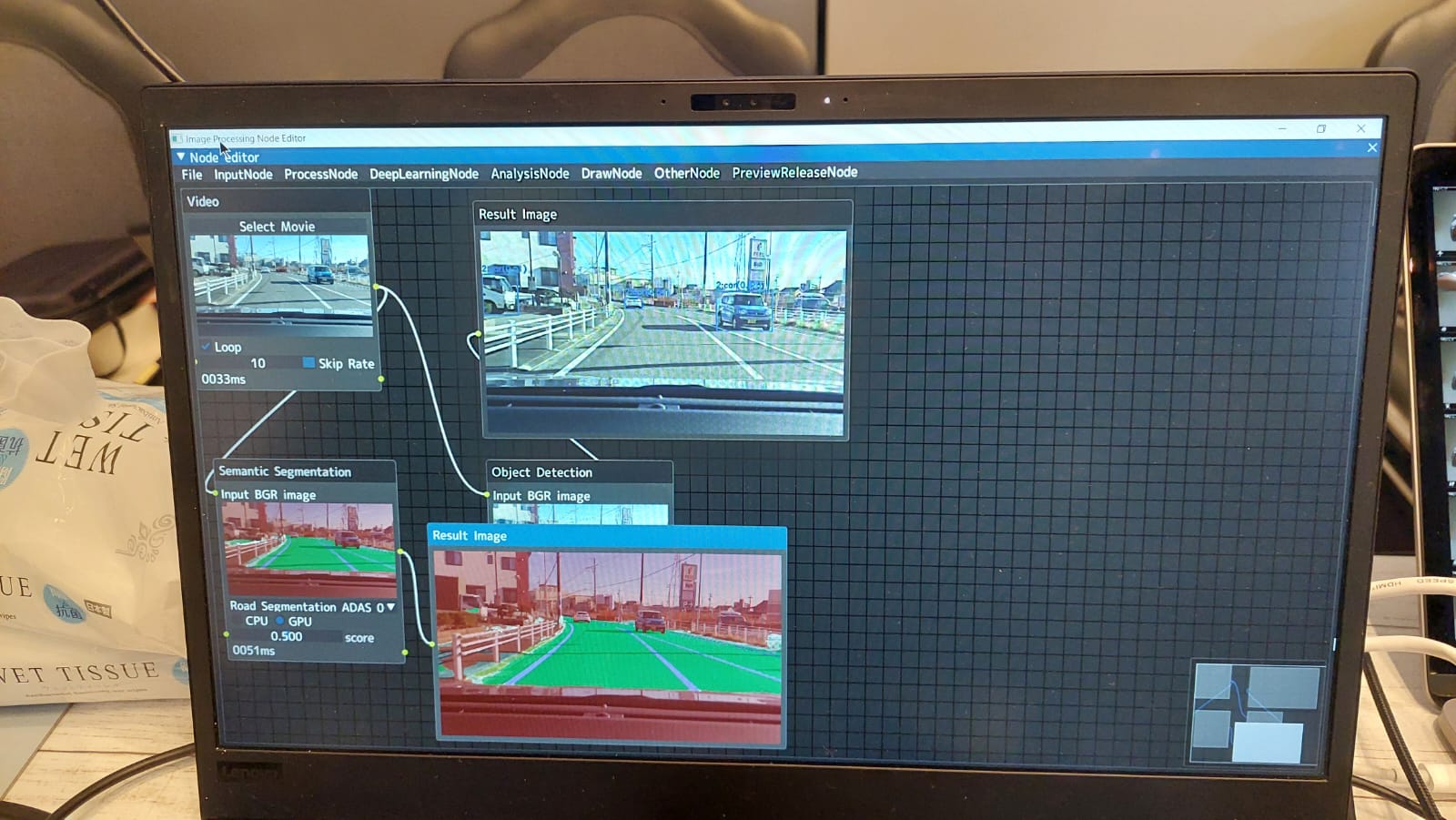Click the score threshold slider

286,637
